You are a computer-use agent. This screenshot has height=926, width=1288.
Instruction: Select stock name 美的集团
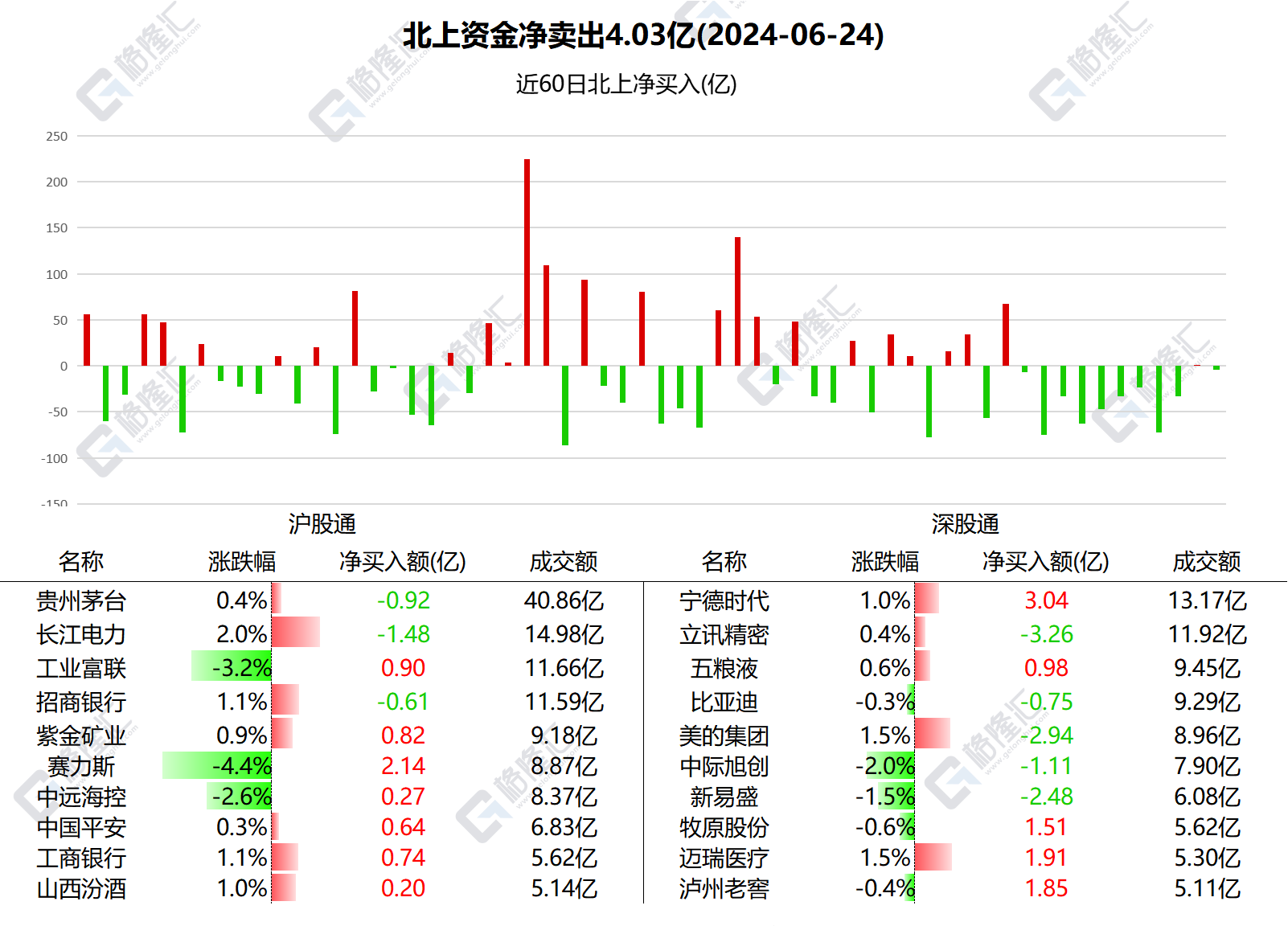pos(724,735)
